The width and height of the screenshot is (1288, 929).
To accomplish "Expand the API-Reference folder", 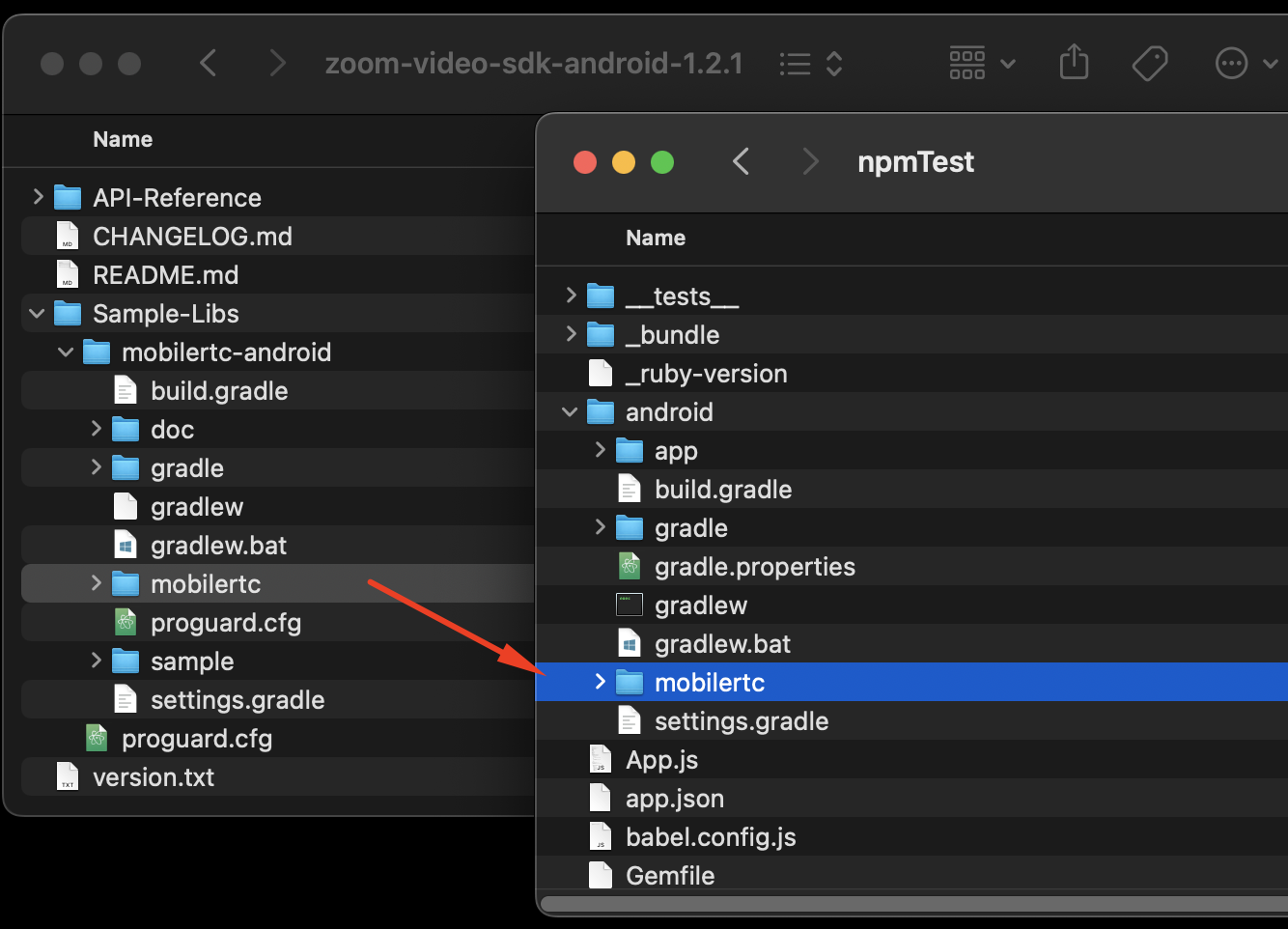I will (38, 197).
